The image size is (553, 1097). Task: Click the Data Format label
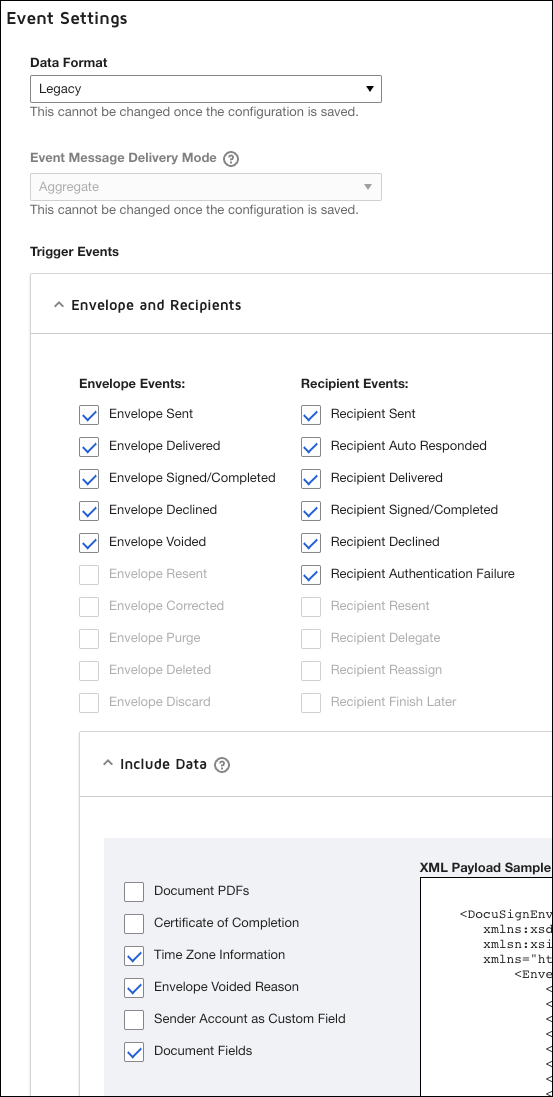[69, 62]
